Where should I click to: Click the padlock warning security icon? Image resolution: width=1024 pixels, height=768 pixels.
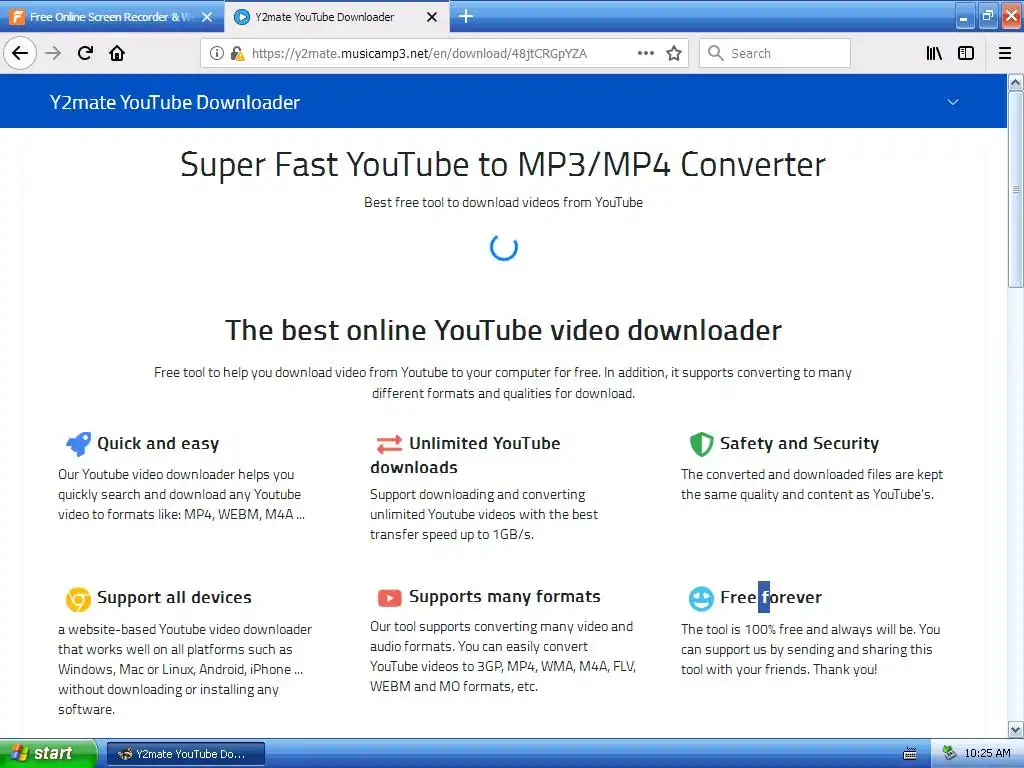[237, 53]
